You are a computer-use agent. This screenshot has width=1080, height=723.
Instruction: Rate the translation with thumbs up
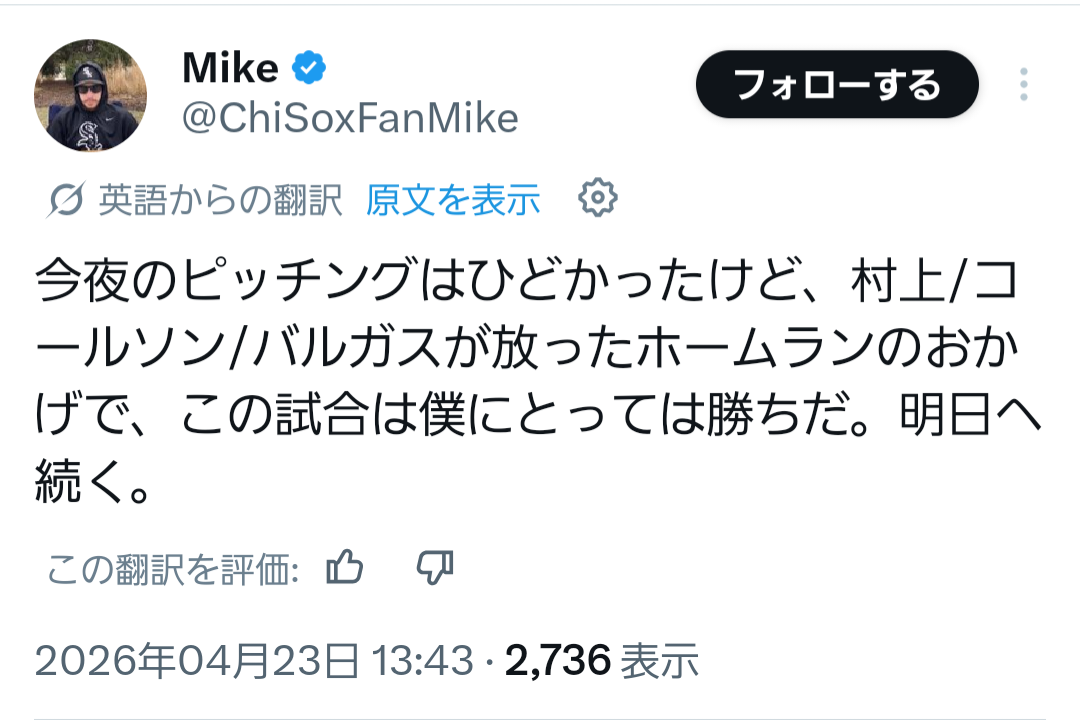point(345,568)
